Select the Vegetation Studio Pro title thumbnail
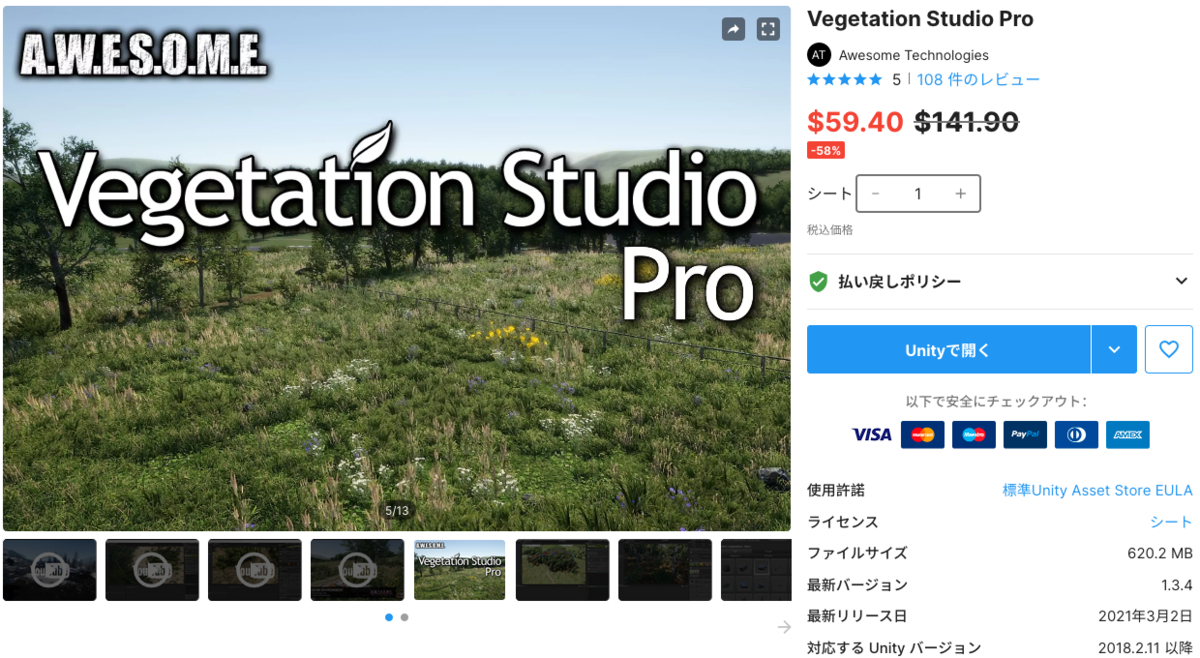 pos(460,570)
